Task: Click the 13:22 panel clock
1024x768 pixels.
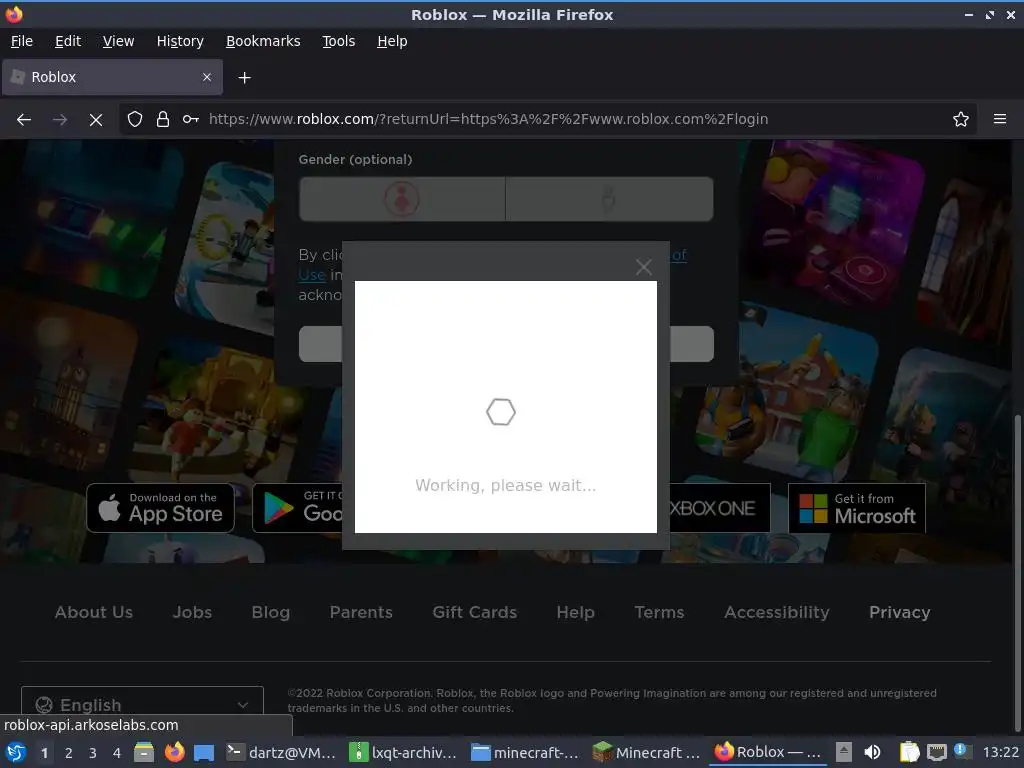Action: click(x=1000, y=752)
